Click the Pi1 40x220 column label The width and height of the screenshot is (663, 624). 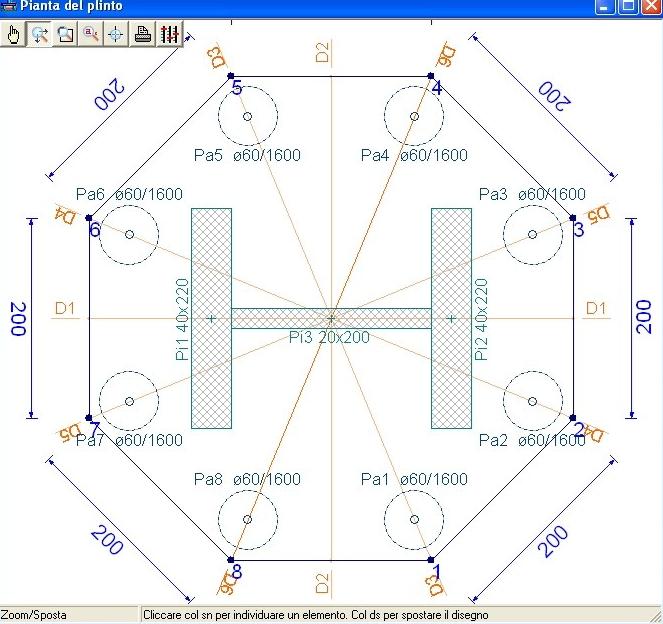182,320
